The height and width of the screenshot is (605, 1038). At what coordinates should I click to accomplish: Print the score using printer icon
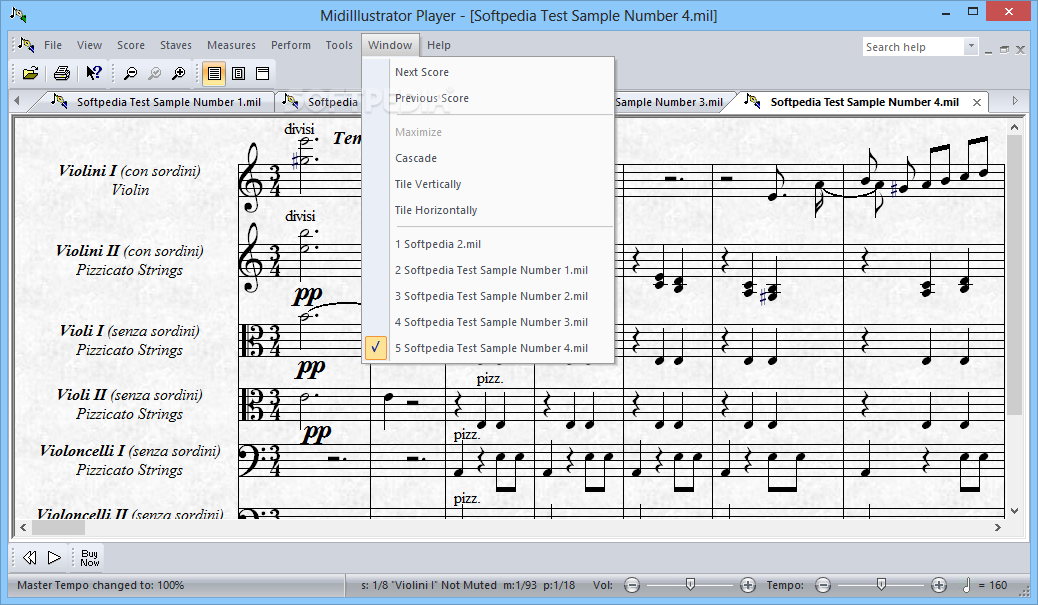coord(62,73)
